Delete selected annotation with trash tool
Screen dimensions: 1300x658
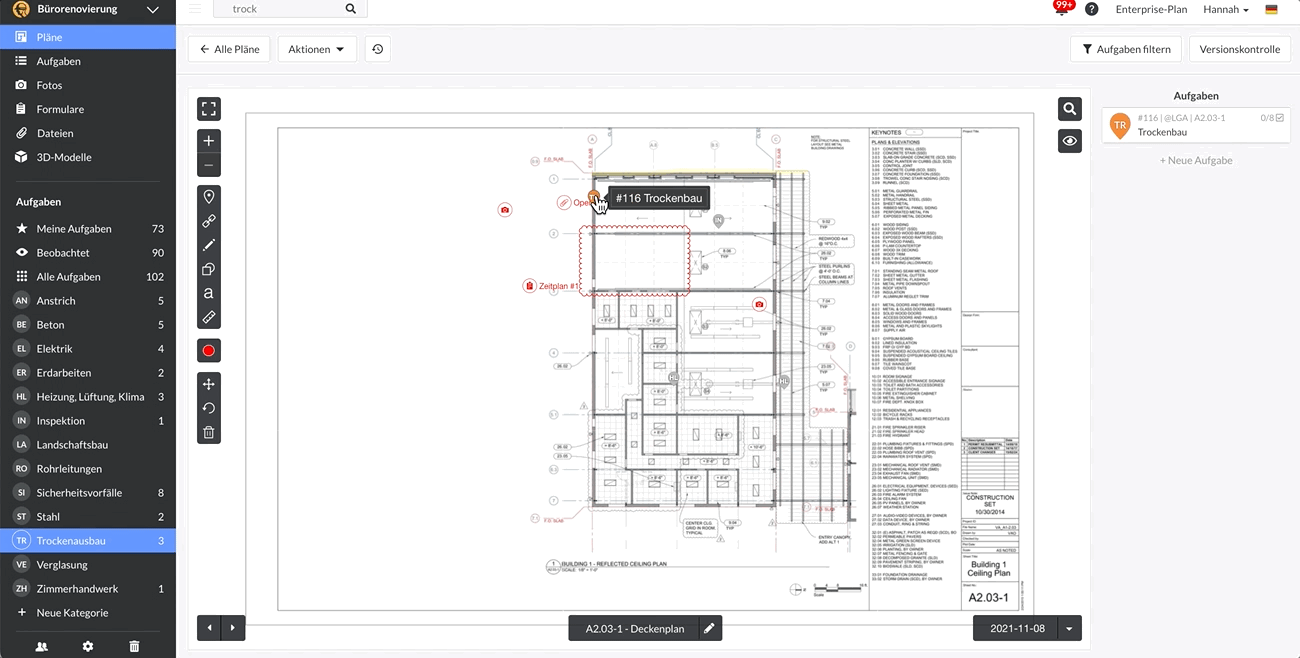(208, 432)
